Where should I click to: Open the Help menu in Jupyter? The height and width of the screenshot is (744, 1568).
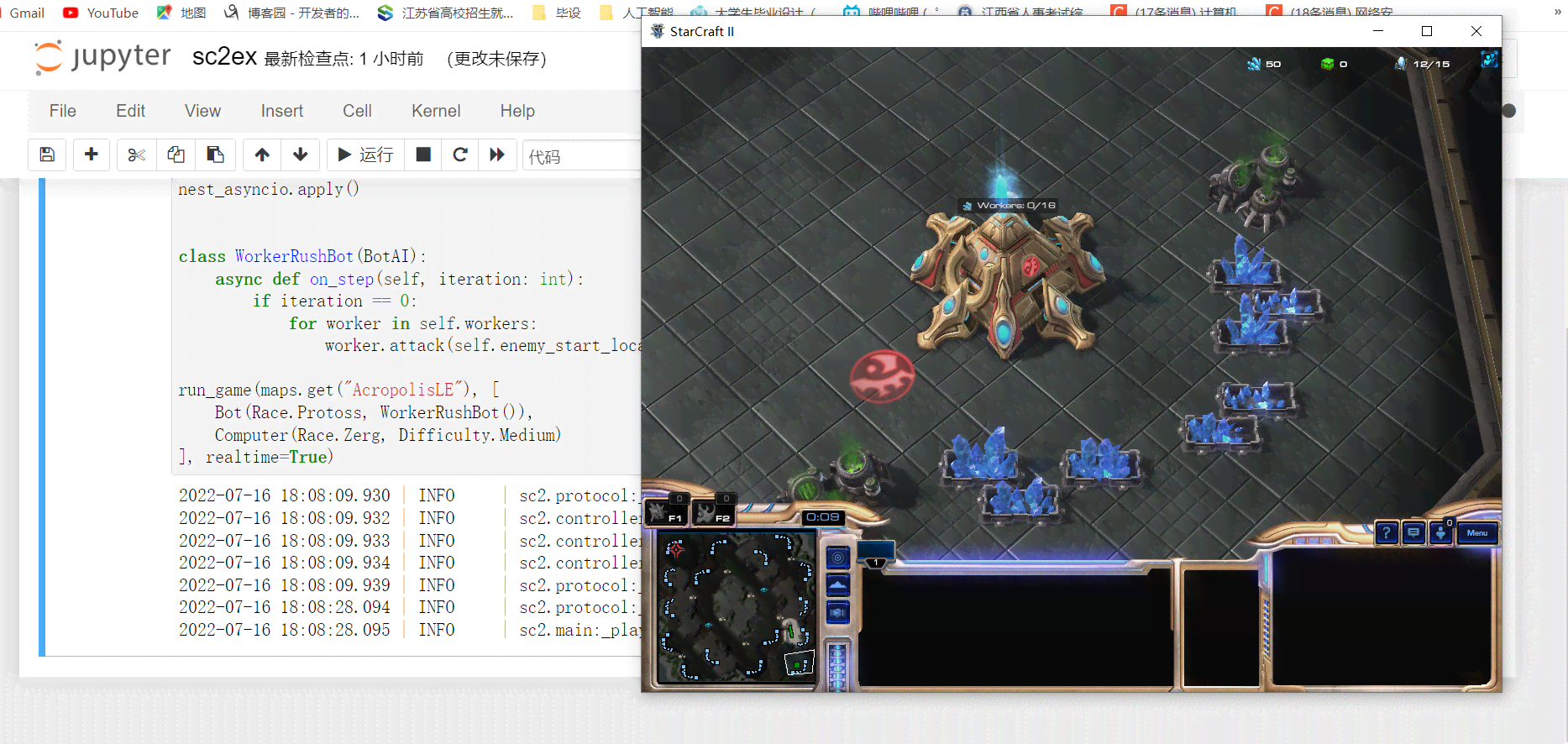[x=517, y=111]
